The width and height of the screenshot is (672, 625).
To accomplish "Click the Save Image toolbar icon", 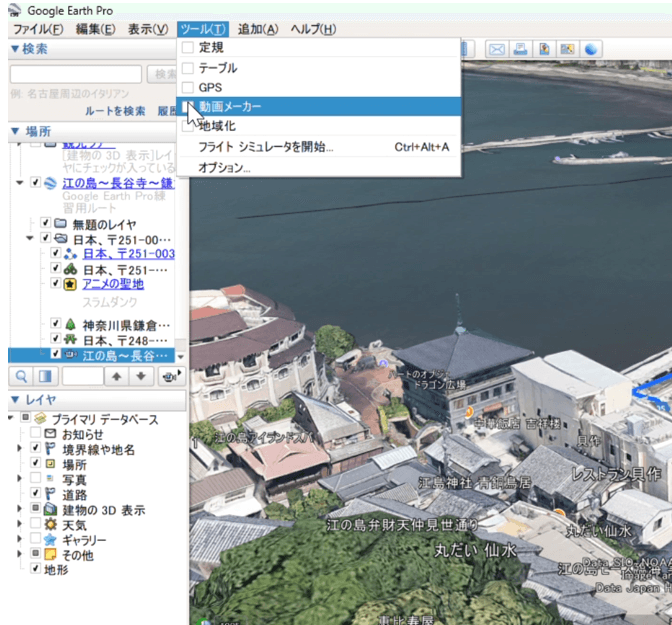I will click(x=544, y=49).
